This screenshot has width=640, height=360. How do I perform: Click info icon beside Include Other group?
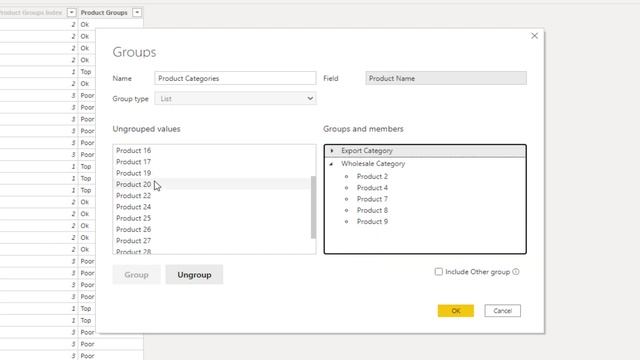coord(516,271)
